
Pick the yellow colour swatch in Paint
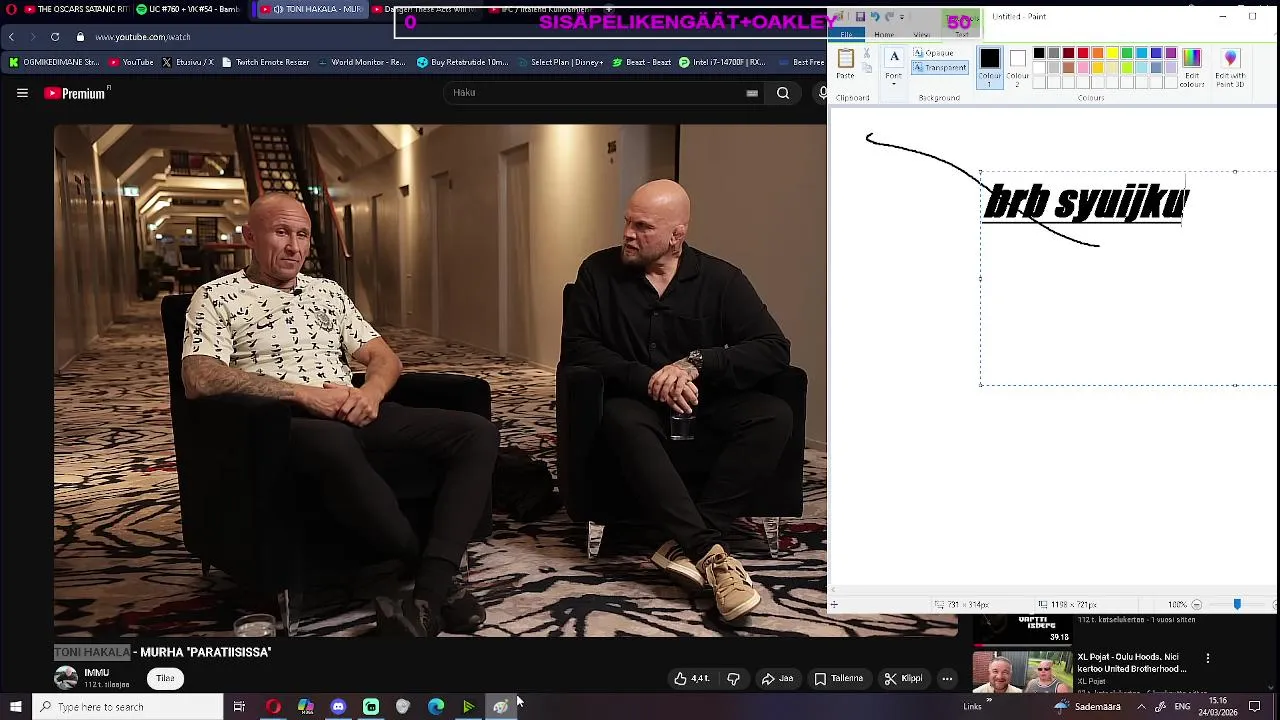(x=1112, y=53)
